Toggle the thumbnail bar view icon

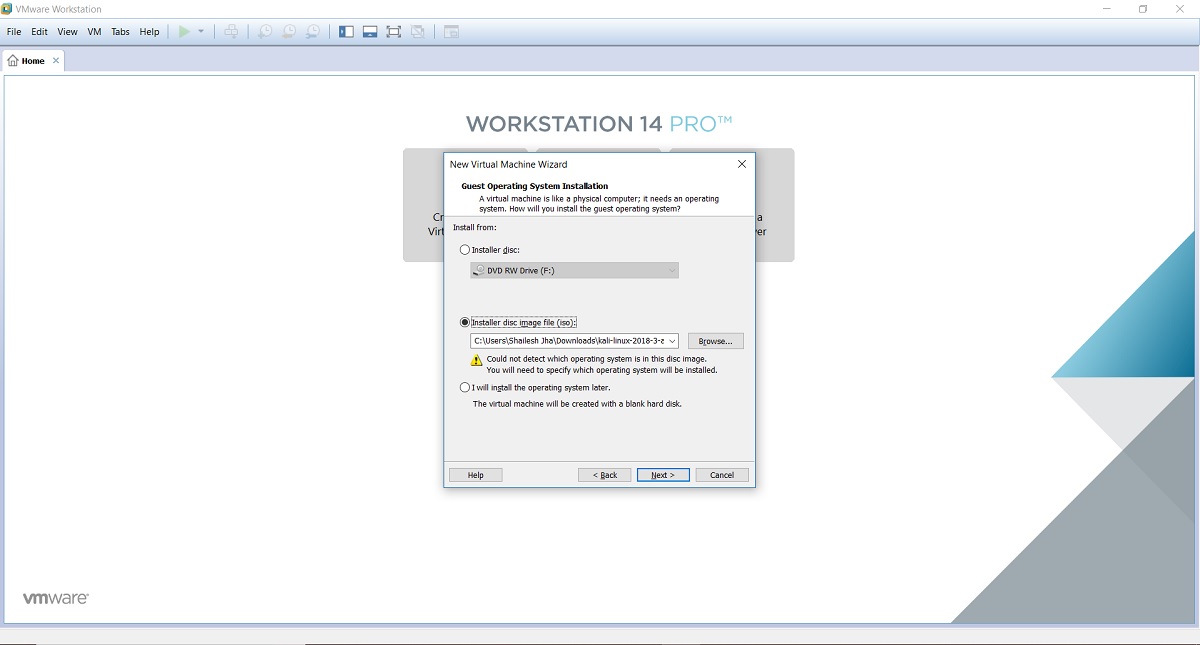(x=370, y=32)
